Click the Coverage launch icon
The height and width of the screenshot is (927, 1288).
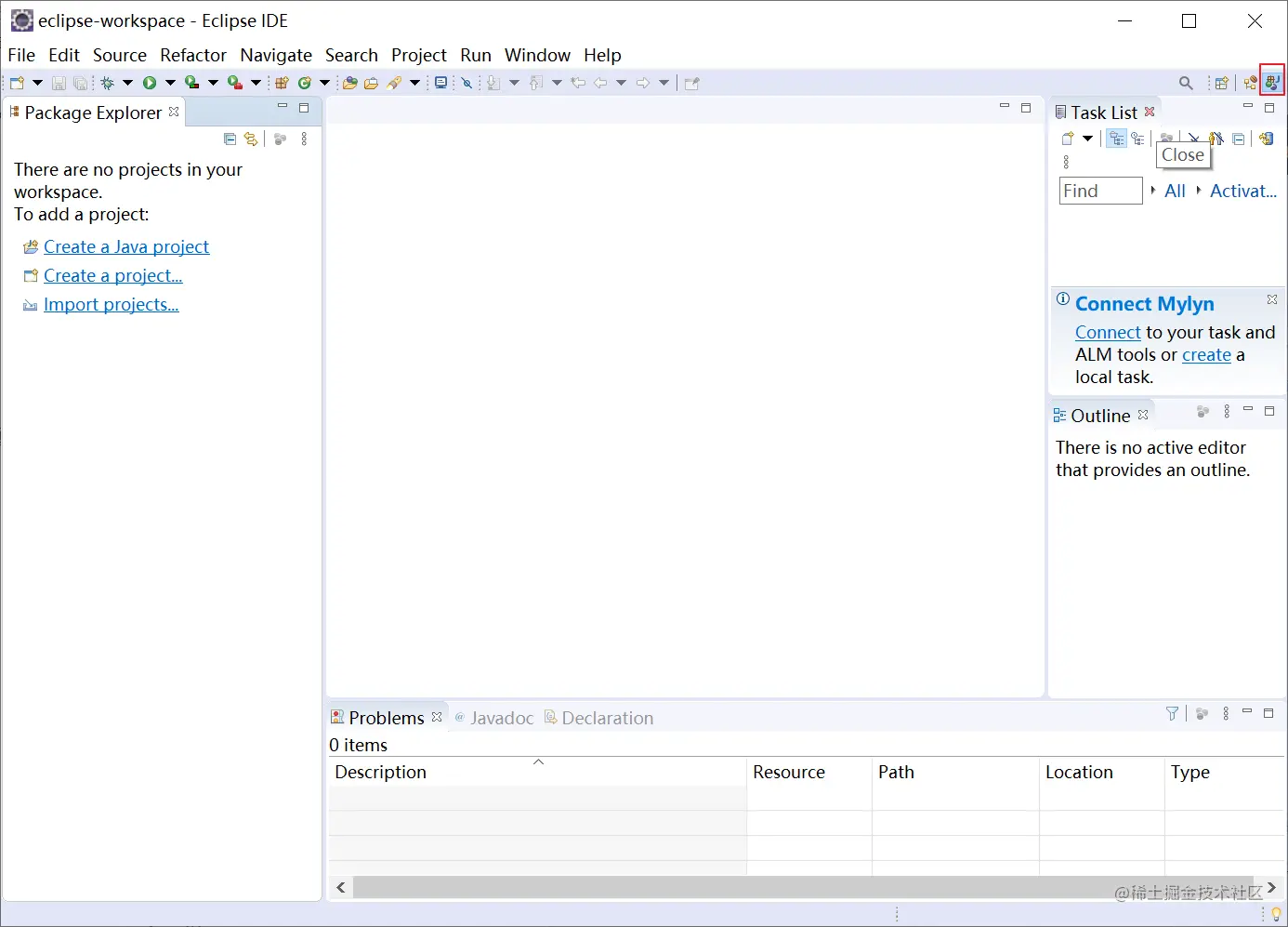click(191, 83)
